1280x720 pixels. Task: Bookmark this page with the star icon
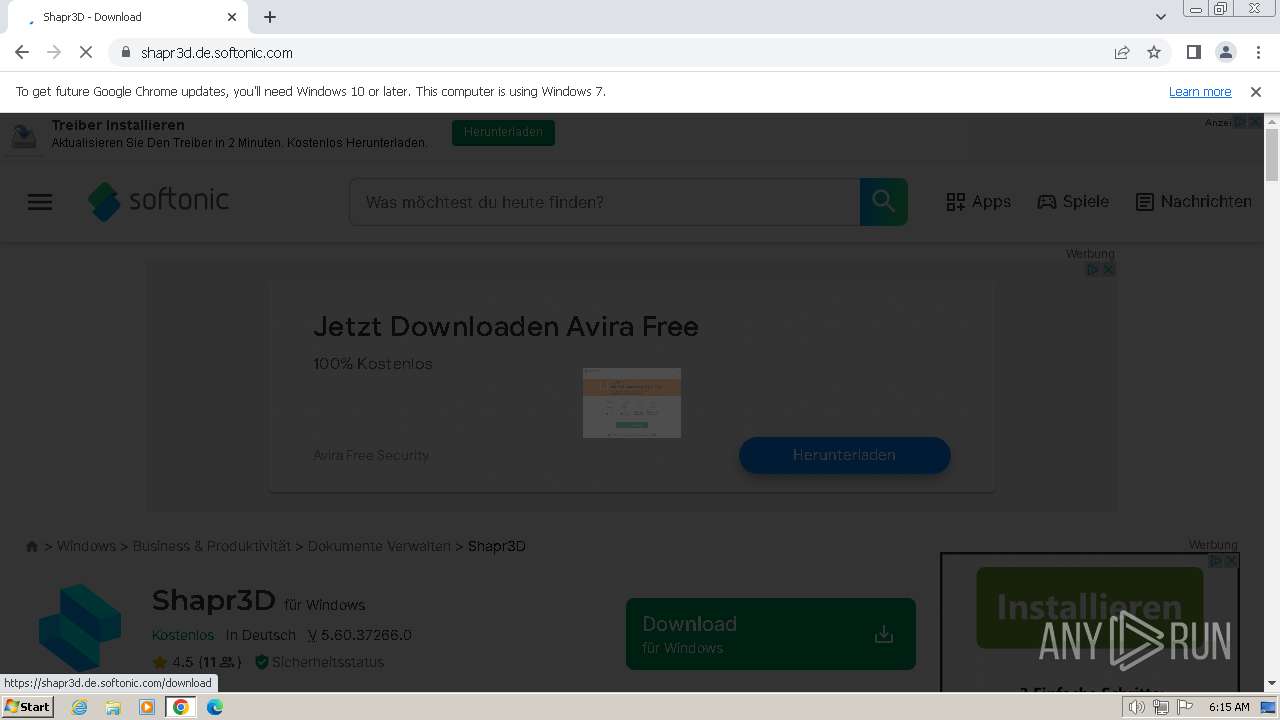click(1154, 52)
